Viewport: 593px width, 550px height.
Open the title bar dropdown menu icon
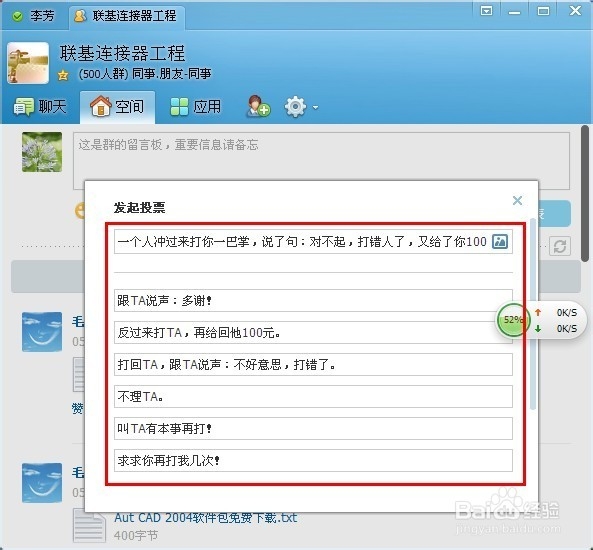point(486,11)
